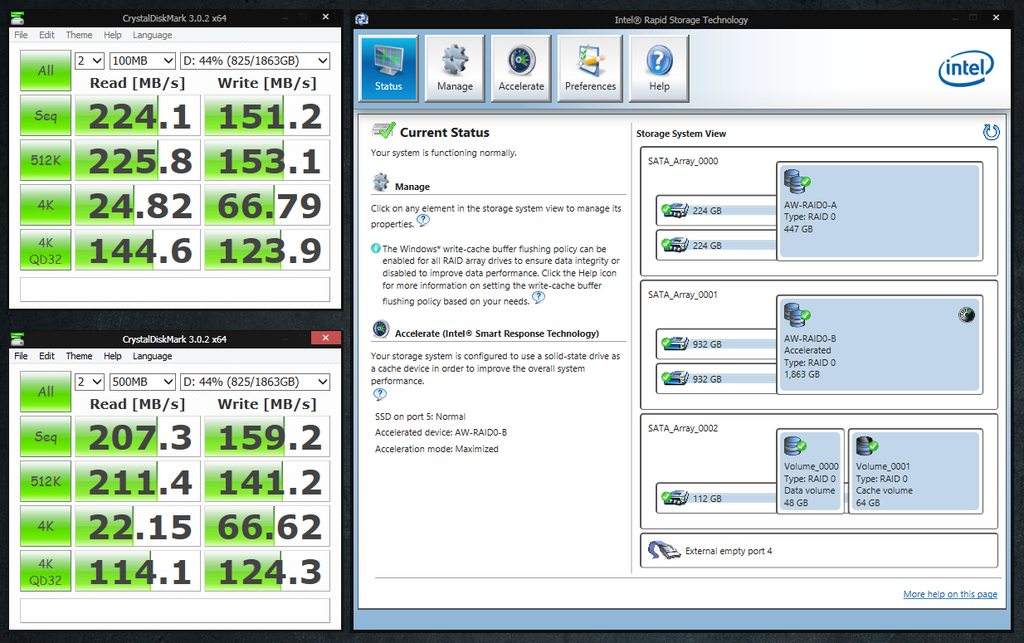Open Language menu in bottom CrystalDiskMark
This screenshot has width=1024, height=643.
point(152,356)
